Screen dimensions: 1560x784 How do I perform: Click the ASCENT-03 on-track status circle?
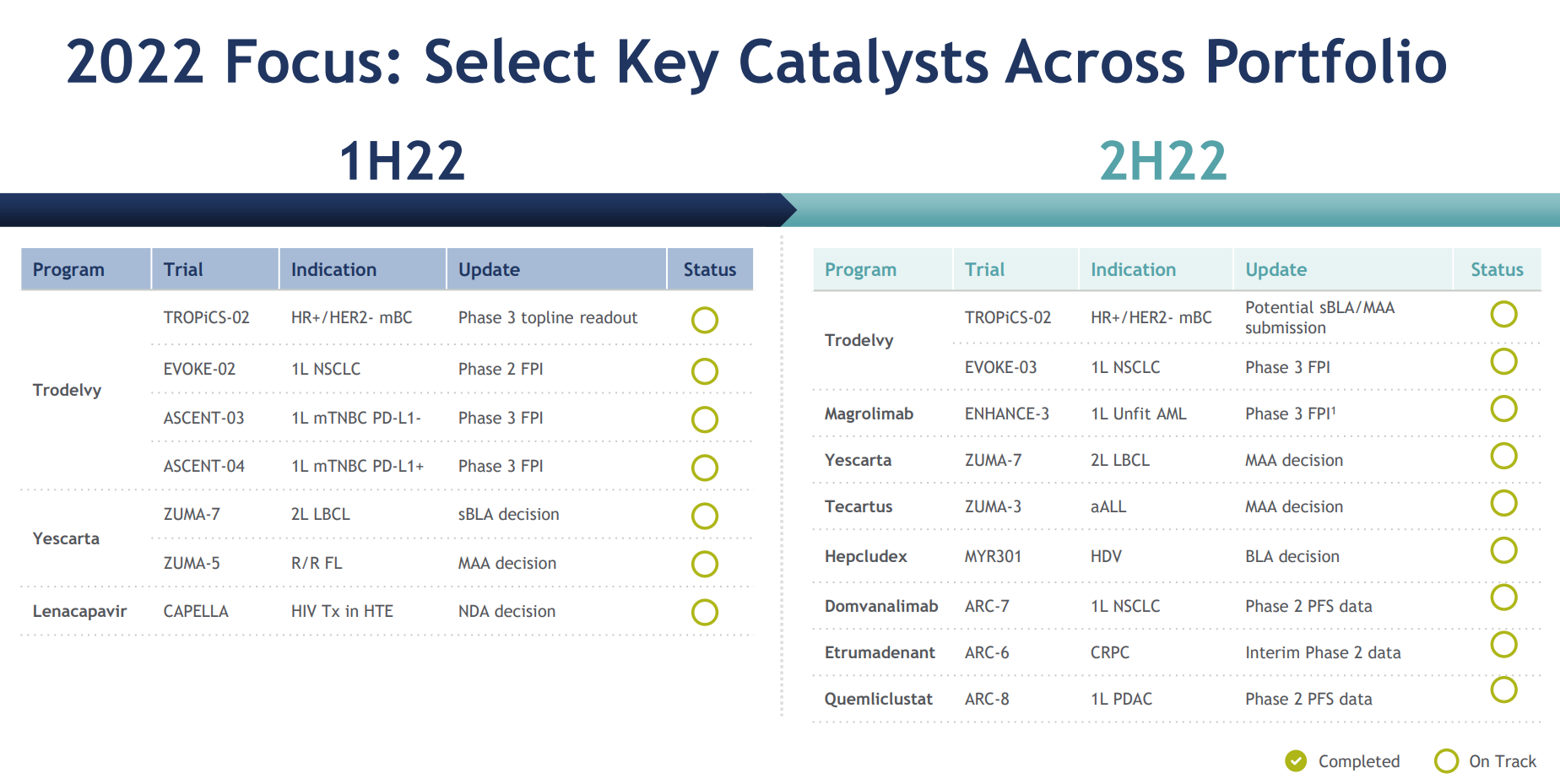tap(705, 419)
